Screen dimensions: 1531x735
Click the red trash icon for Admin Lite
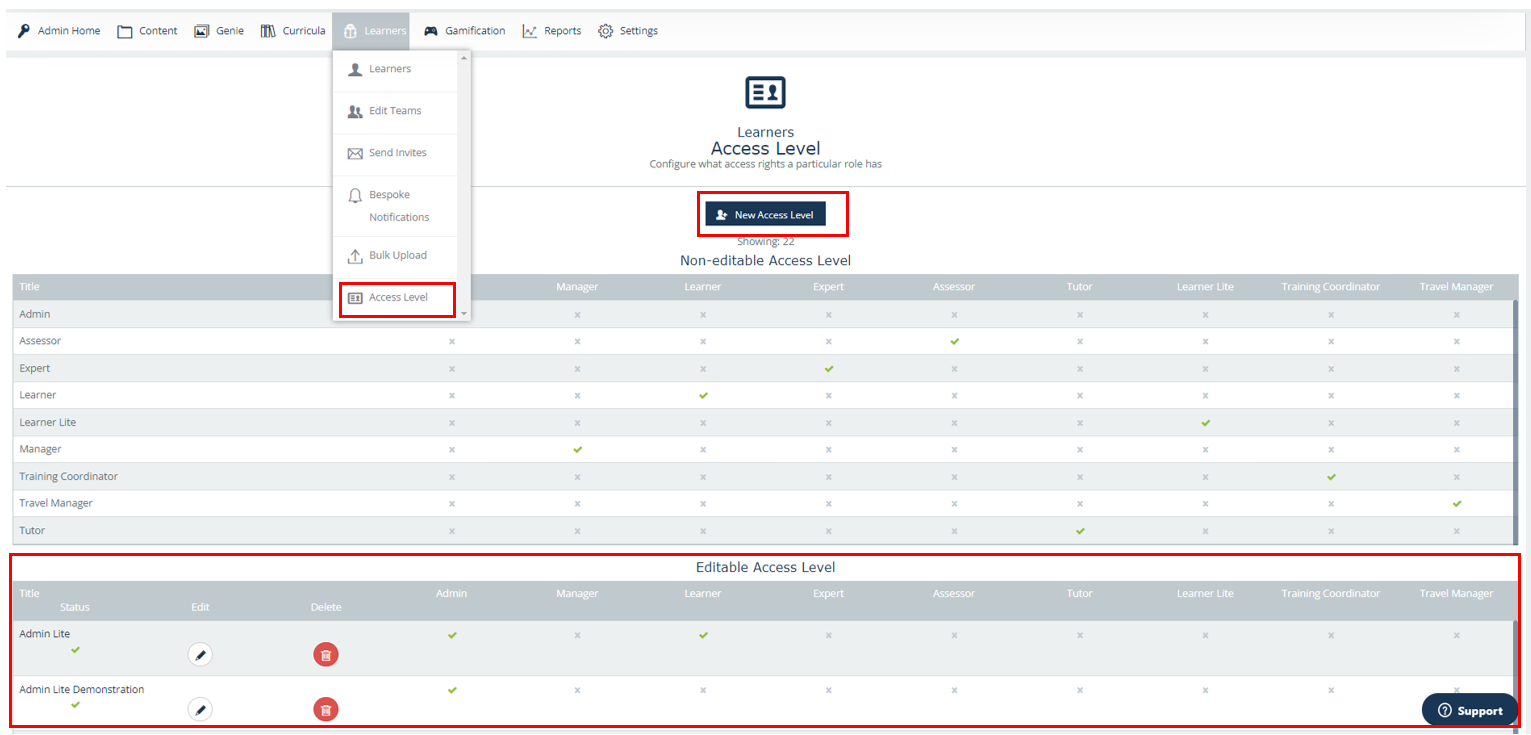click(325, 655)
